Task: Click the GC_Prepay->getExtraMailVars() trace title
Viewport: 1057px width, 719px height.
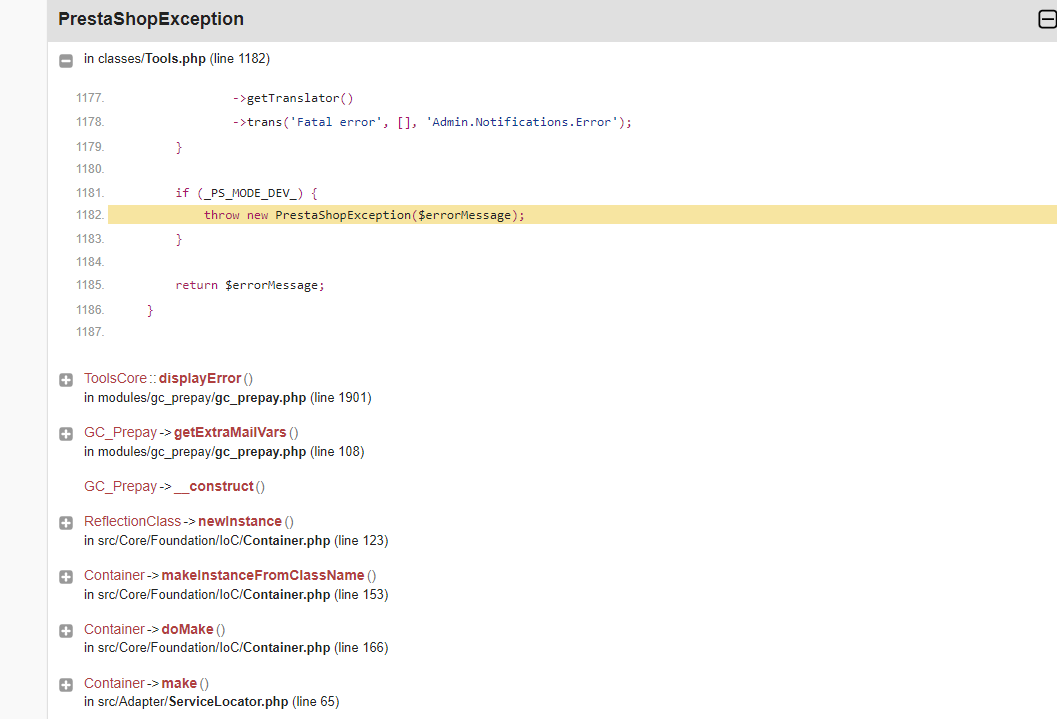Action: pos(191,433)
